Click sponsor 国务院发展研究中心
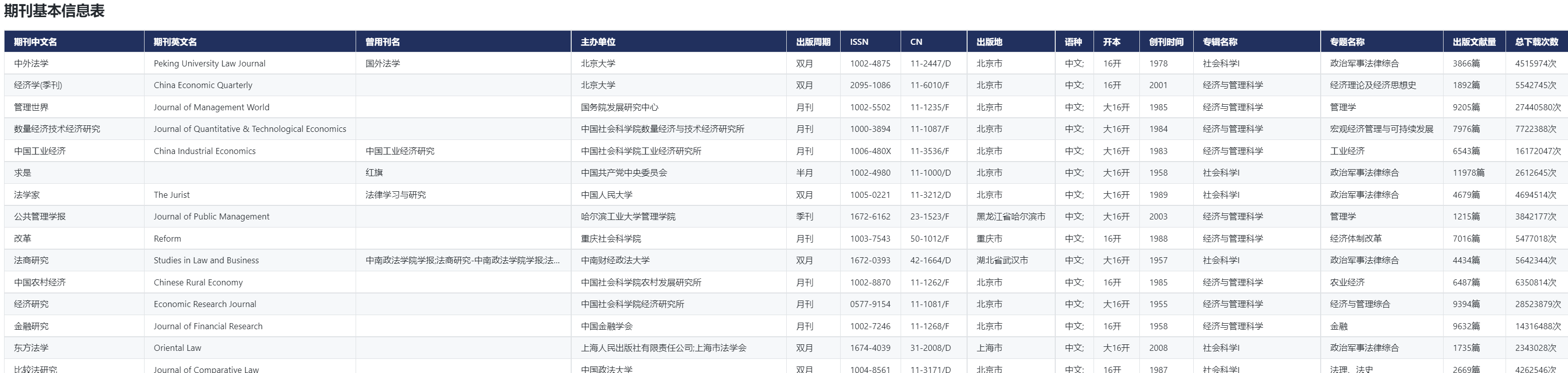 [x=620, y=107]
